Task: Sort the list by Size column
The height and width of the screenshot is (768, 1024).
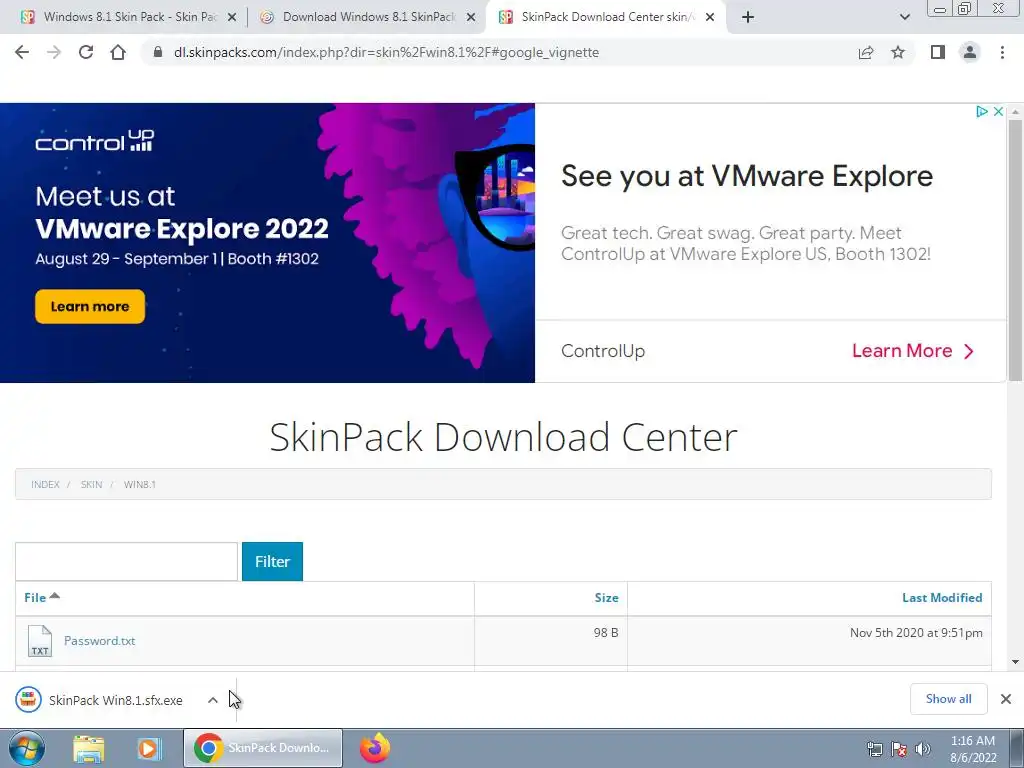Action: (x=606, y=598)
